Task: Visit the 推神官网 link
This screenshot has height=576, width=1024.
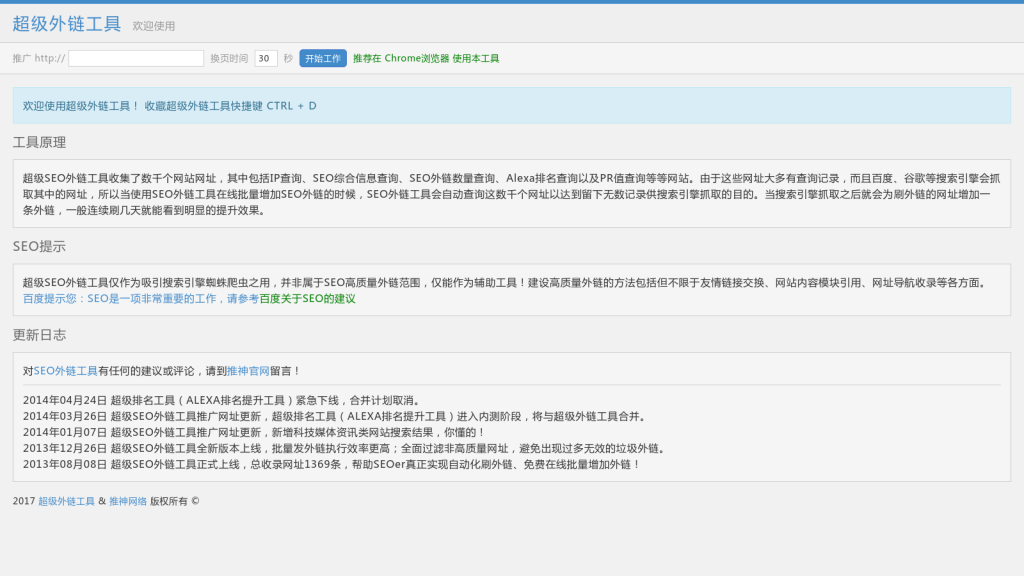Action: (248, 371)
